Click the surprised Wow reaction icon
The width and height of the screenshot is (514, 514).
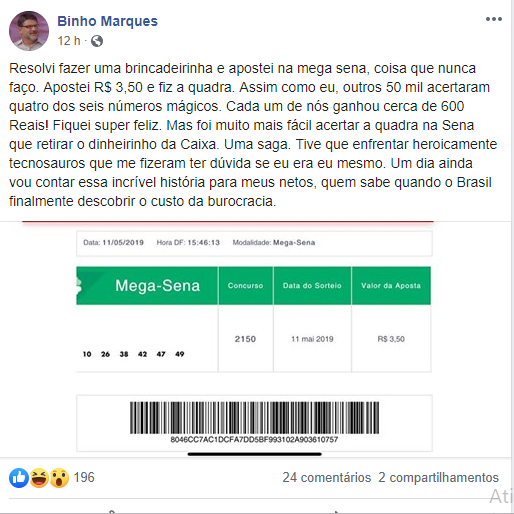(x=59, y=478)
